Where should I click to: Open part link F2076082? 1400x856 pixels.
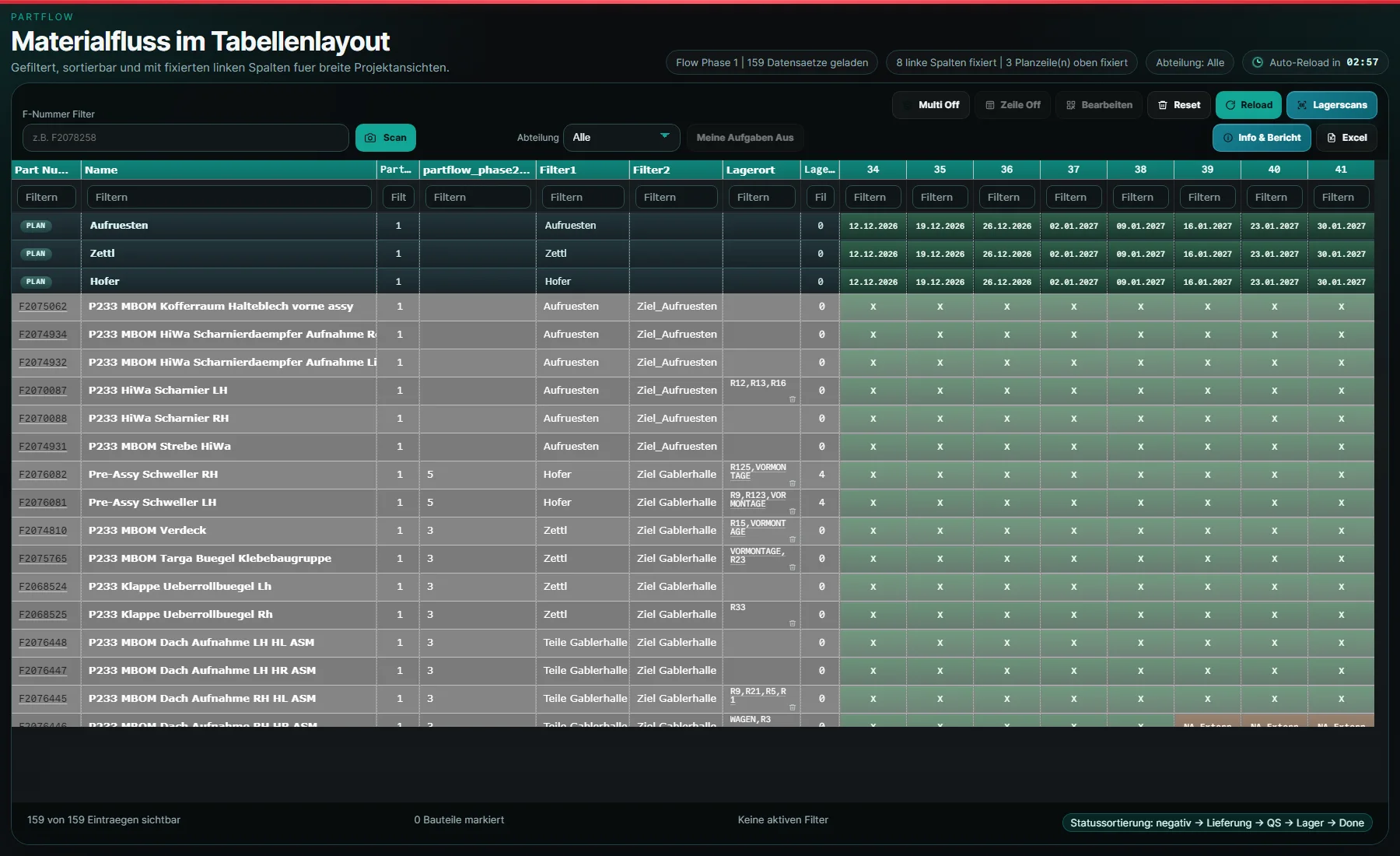click(x=43, y=475)
